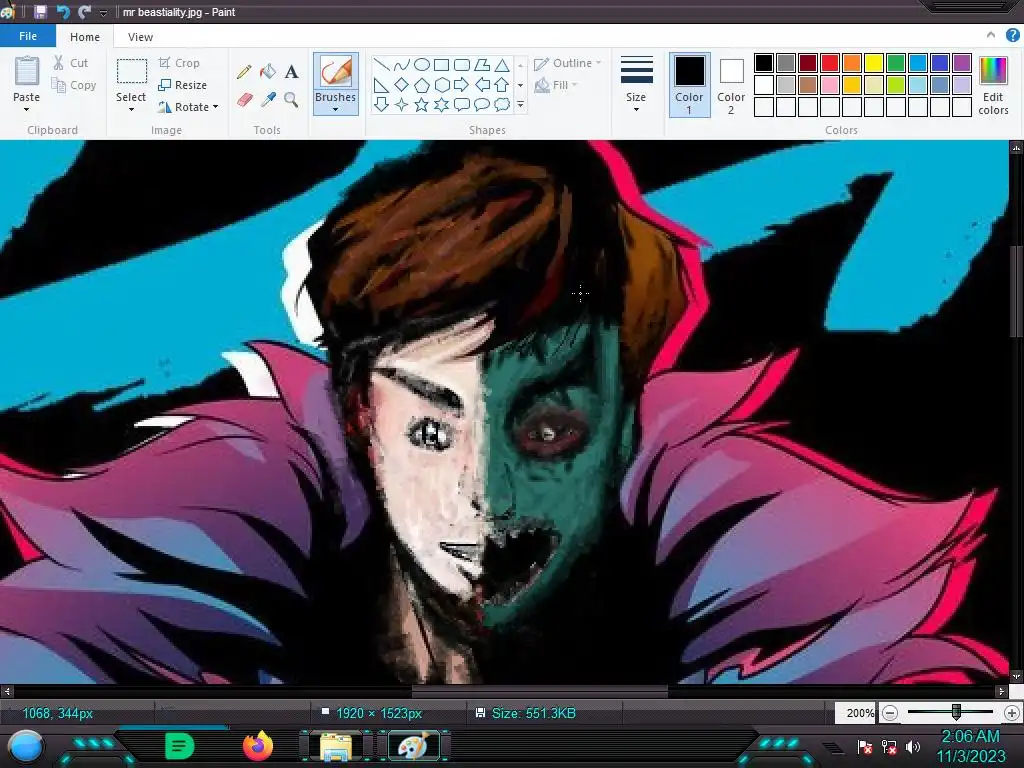Click the Redo arrow in title bar
This screenshot has width=1024, height=768.
[84, 12]
